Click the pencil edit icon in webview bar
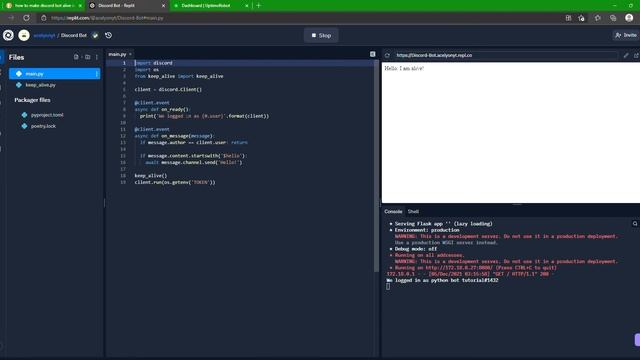This screenshot has width=640, height=360. point(626,55)
